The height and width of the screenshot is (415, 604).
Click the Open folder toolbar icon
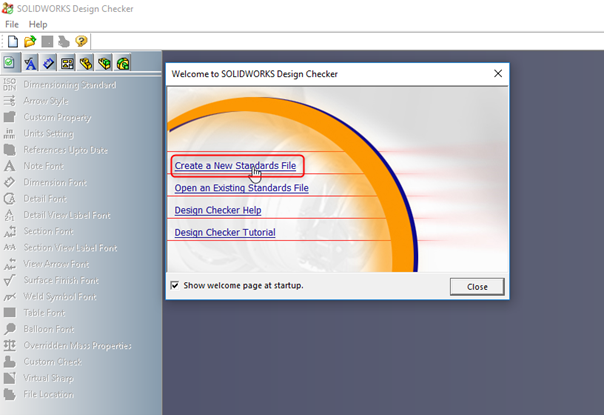[30, 41]
